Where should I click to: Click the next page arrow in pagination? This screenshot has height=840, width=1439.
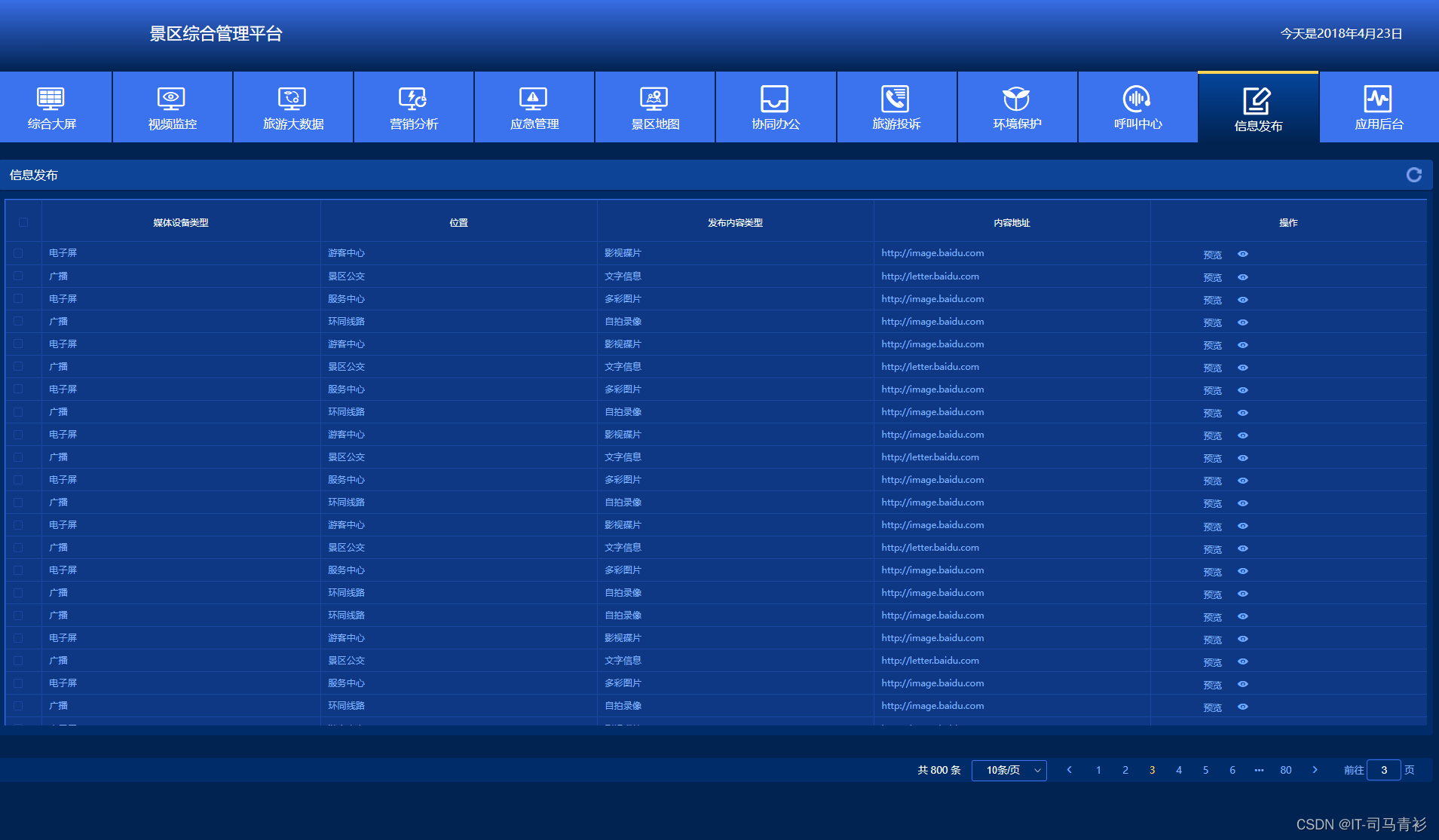click(x=1315, y=770)
